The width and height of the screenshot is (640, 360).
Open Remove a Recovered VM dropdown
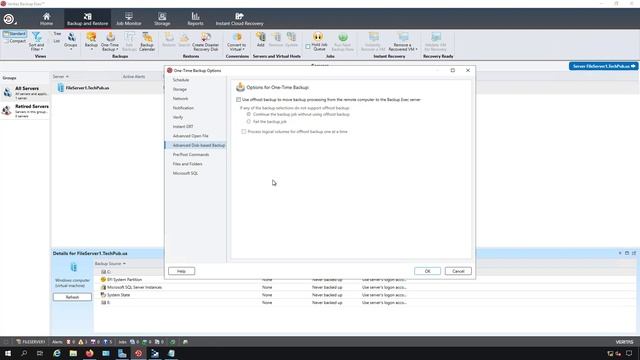coord(403,42)
